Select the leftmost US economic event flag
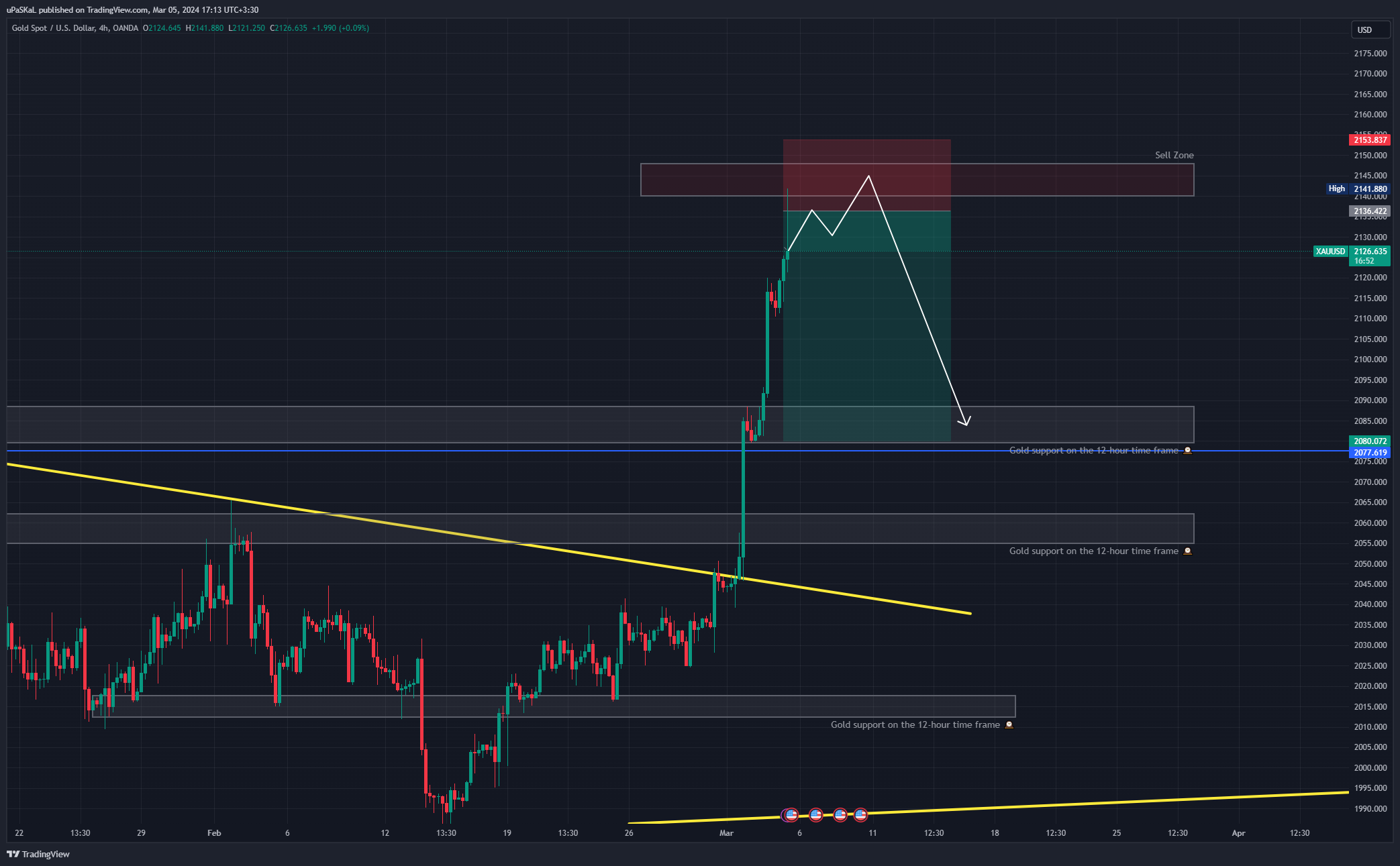The image size is (1400, 866). click(791, 815)
